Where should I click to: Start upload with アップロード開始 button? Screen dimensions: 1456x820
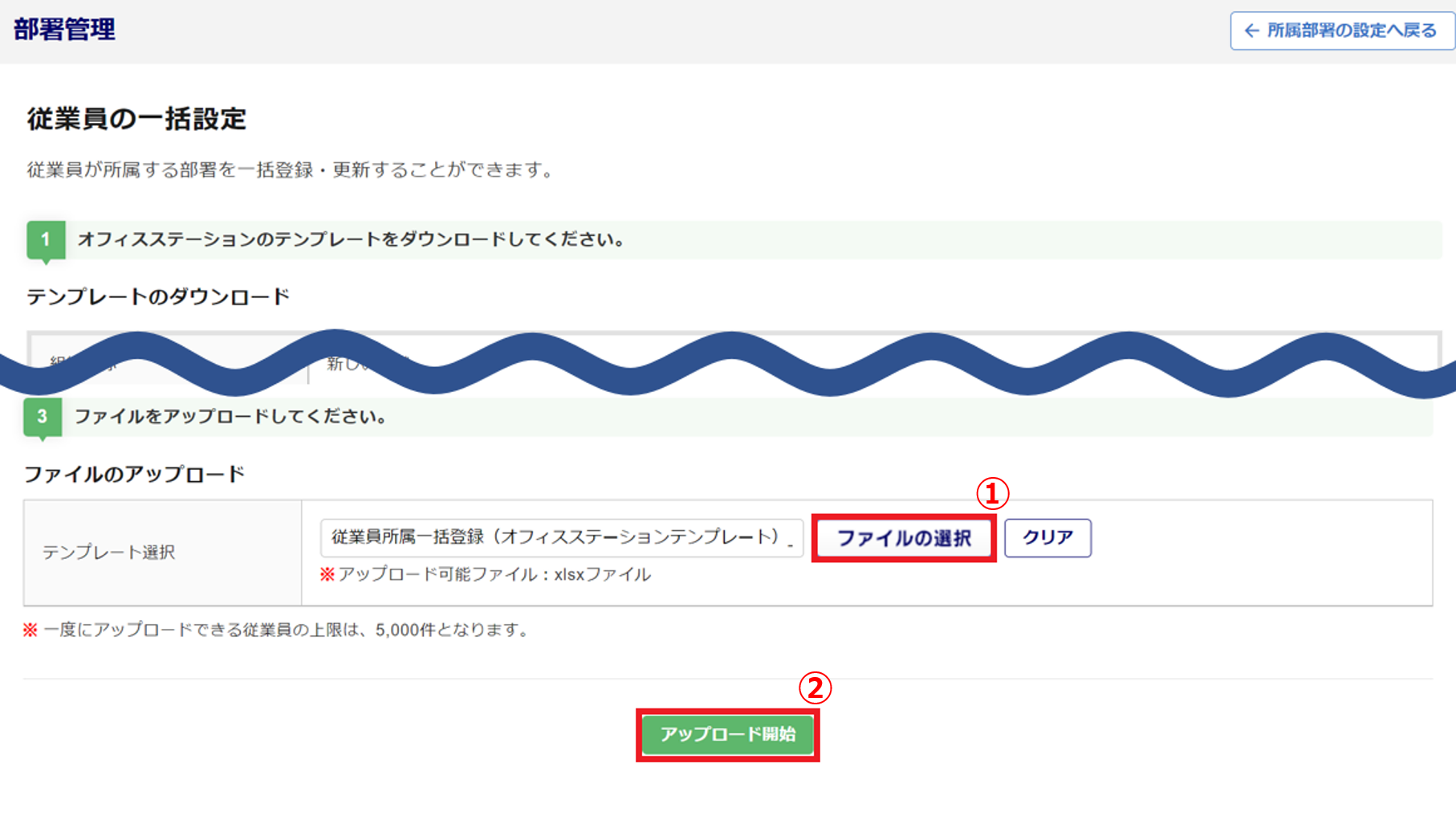pyautogui.click(x=727, y=734)
